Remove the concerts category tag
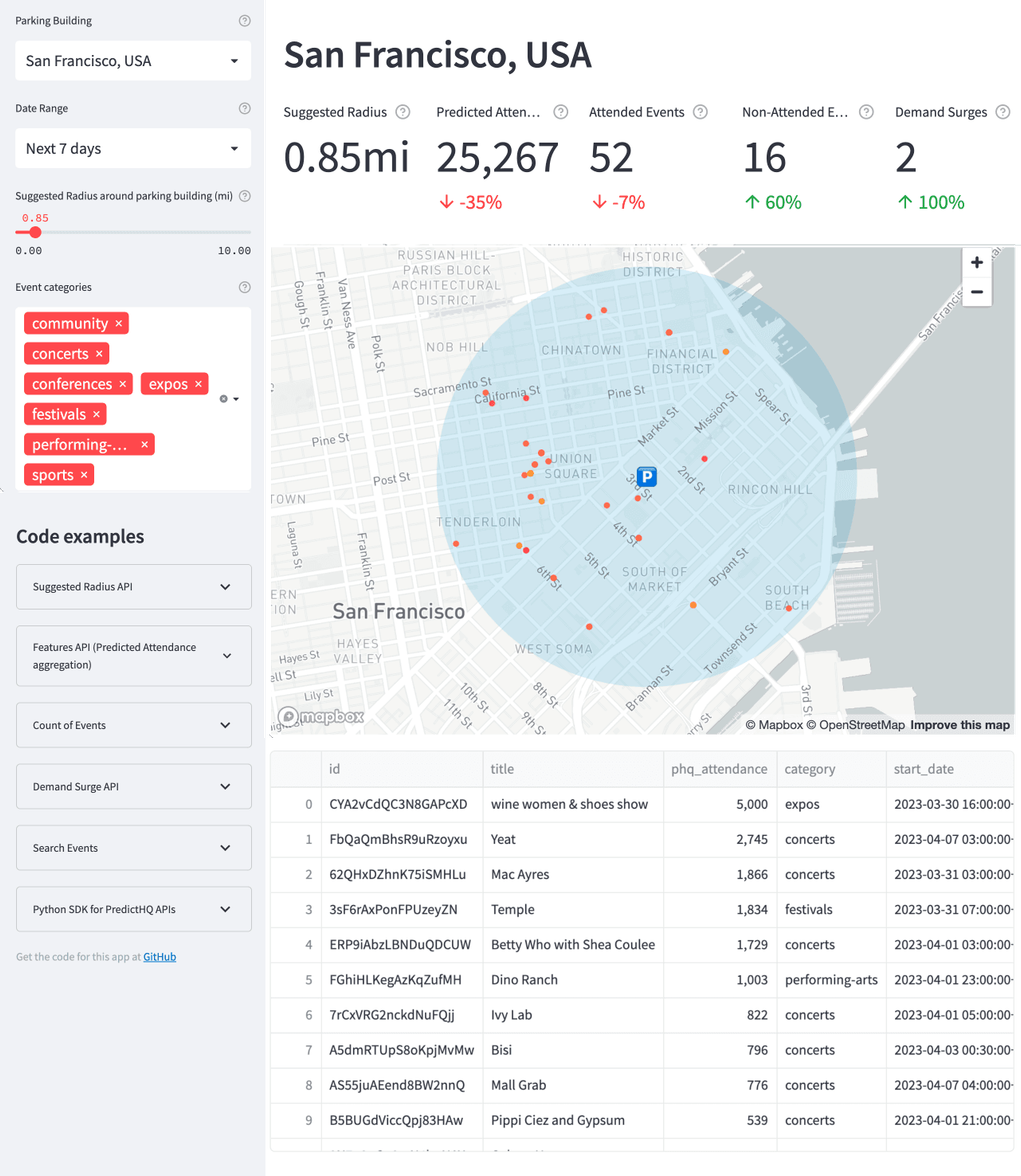This screenshot has height=1176, width=1021. (99, 354)
